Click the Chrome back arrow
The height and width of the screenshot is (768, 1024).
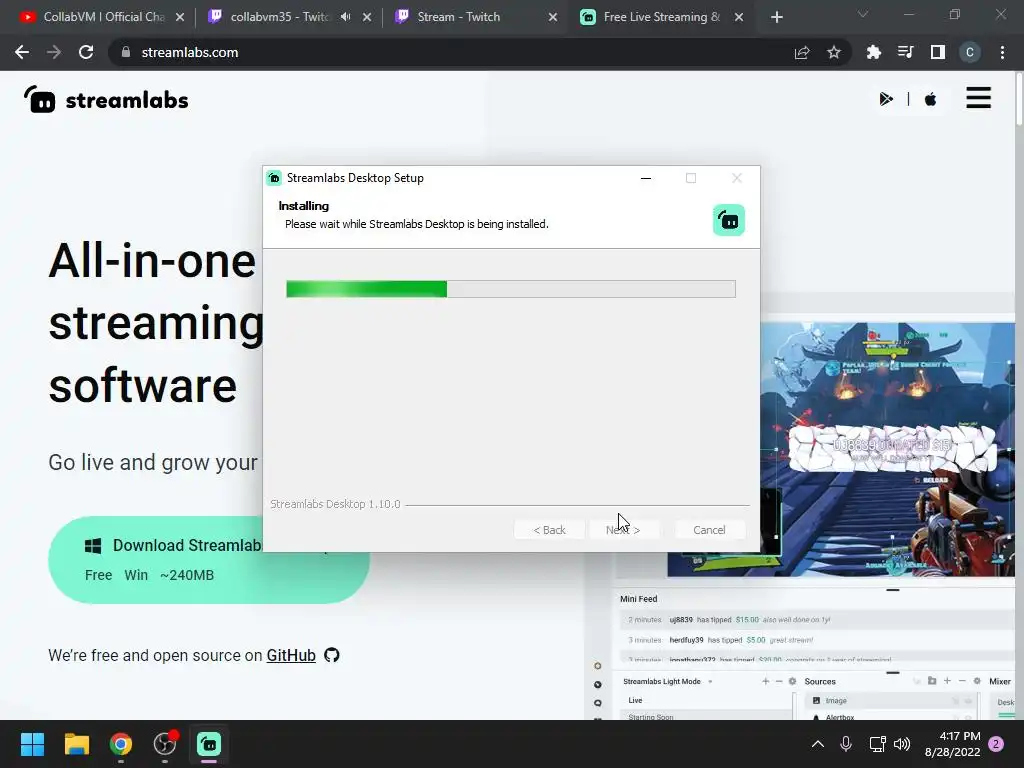click(22, 52)
